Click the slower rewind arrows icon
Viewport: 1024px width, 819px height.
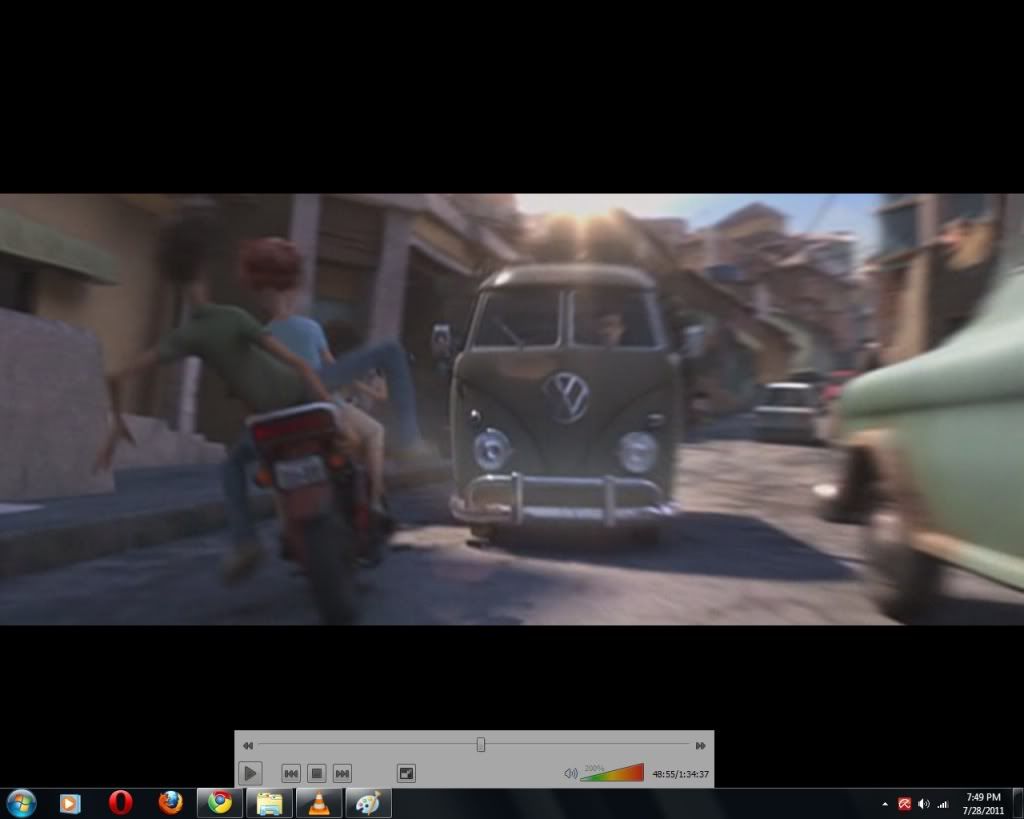pyautogui.click(x=248, y=745)
